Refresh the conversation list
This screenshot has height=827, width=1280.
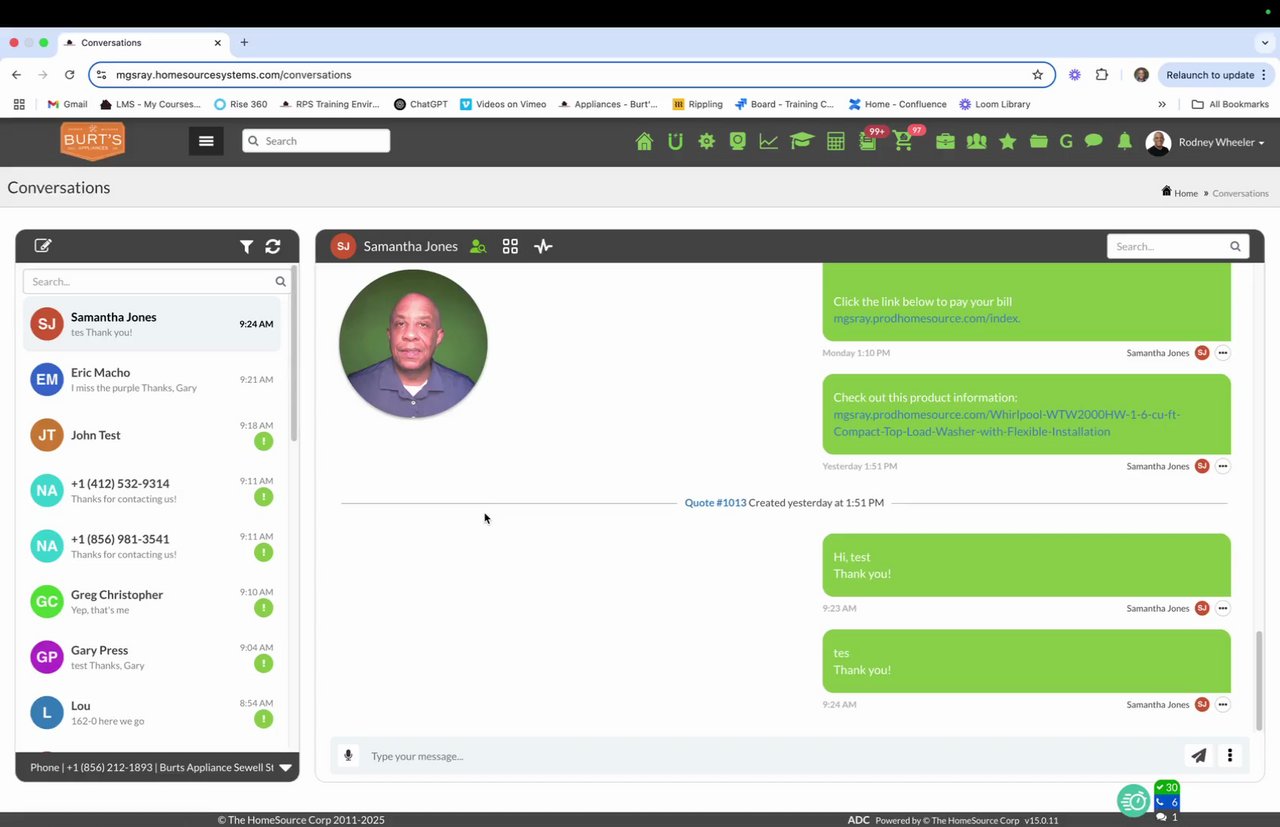point(273,246)
